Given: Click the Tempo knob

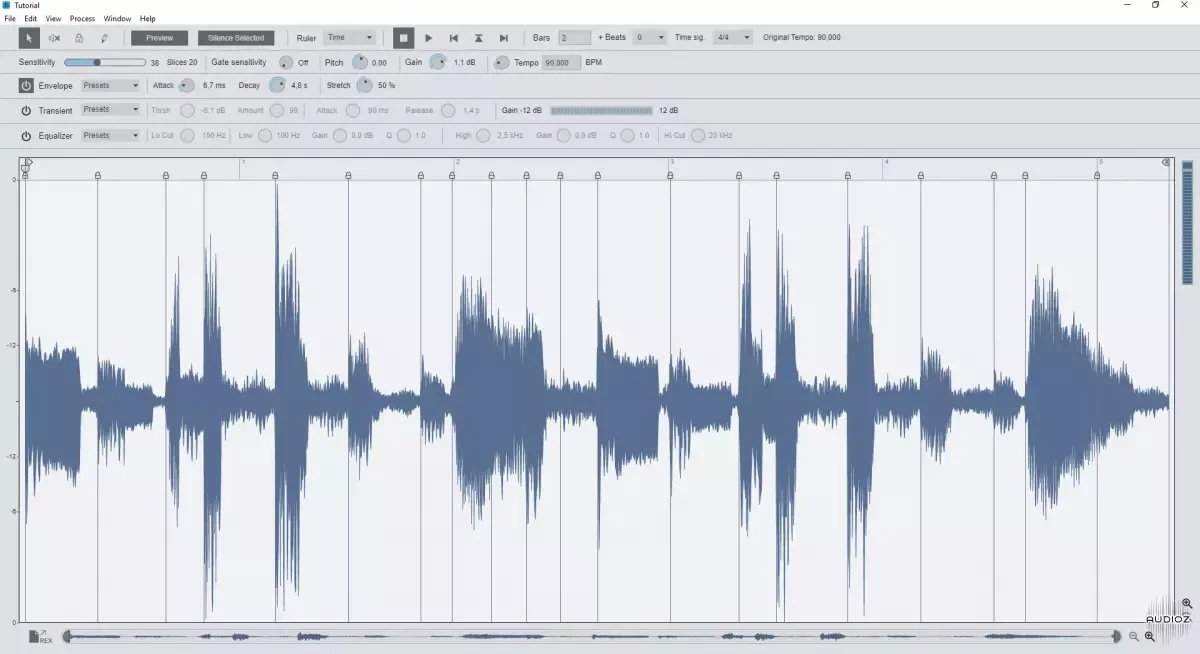Looking at the screenshot, I should pos(502,62).
